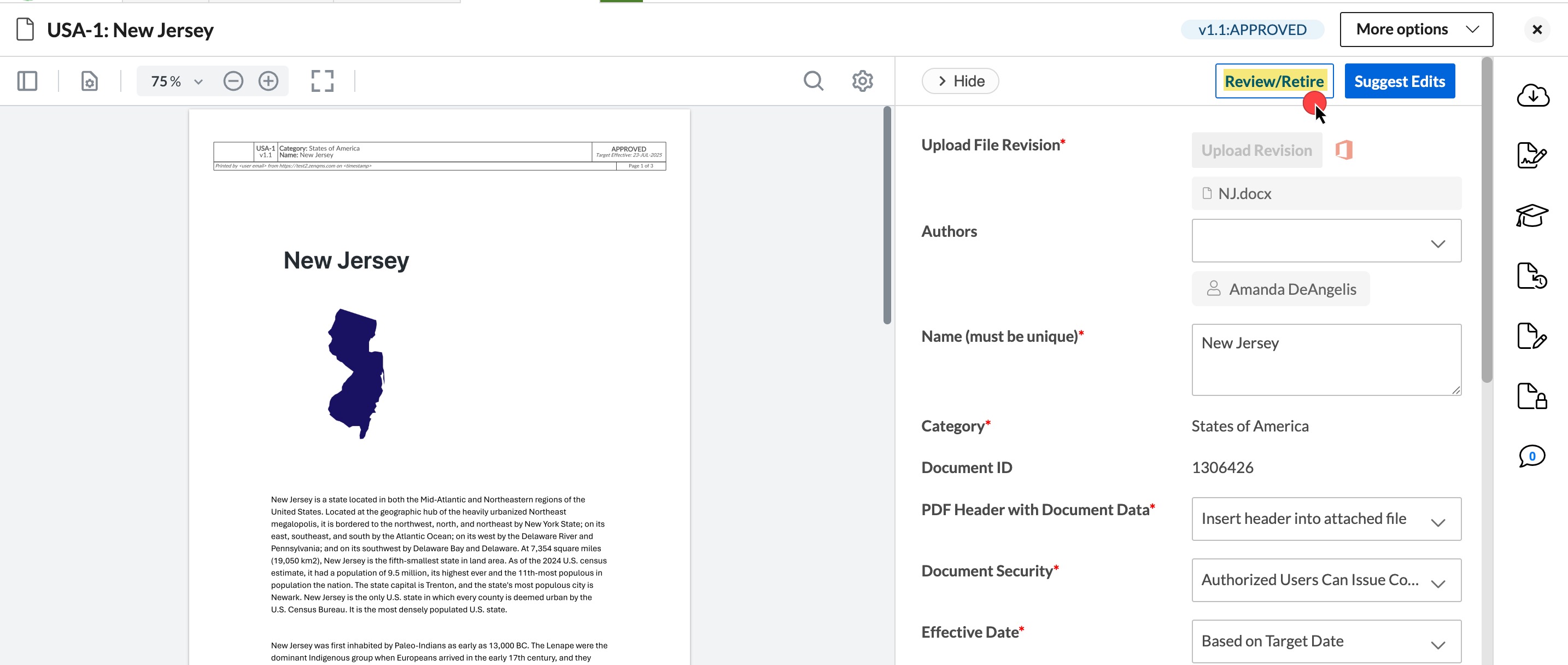Open the Document Security dropdown
The width and height of the screenshot is (1568, 665).
1326,580
